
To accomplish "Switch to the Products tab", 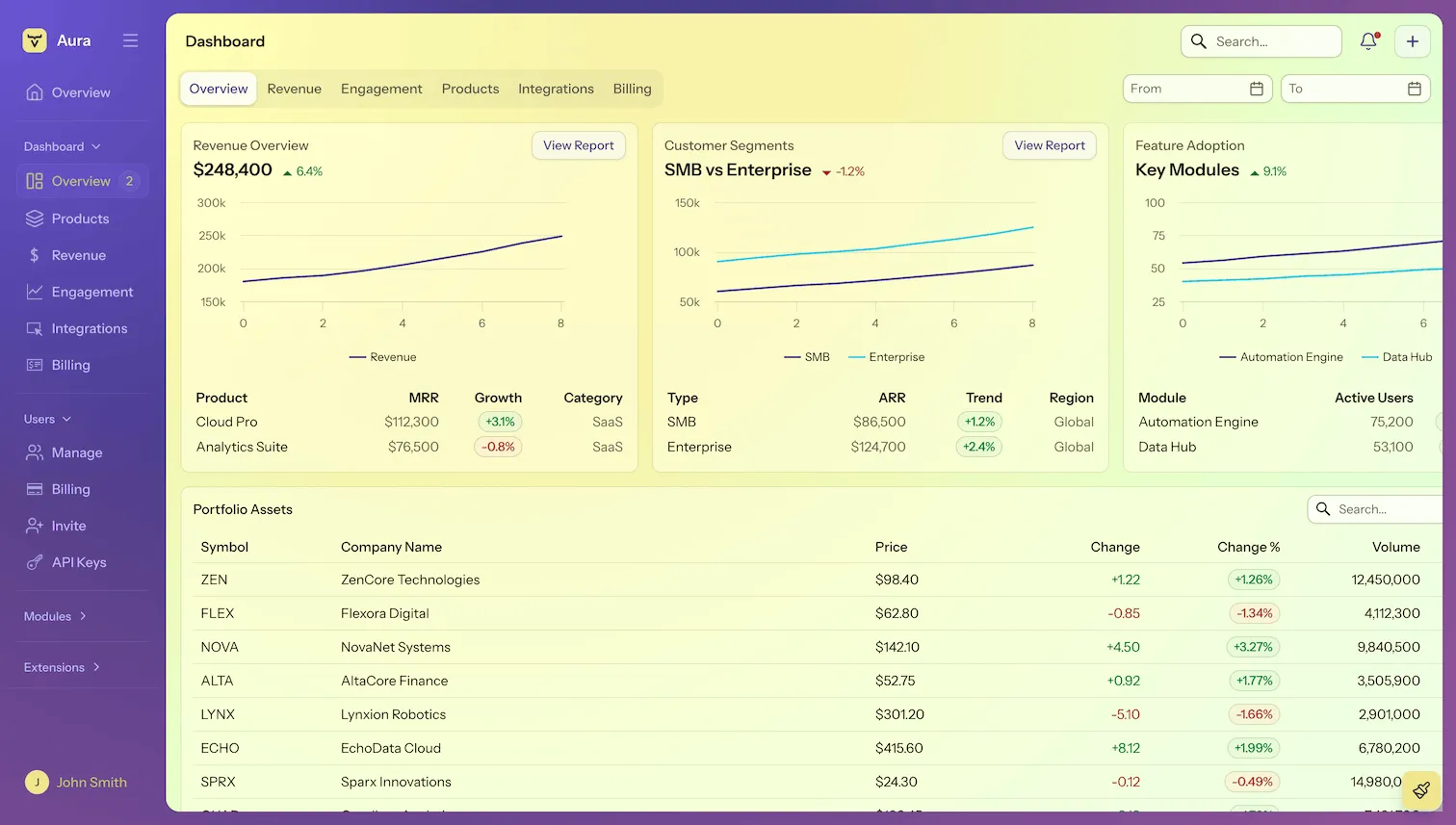I will (471, 89).
